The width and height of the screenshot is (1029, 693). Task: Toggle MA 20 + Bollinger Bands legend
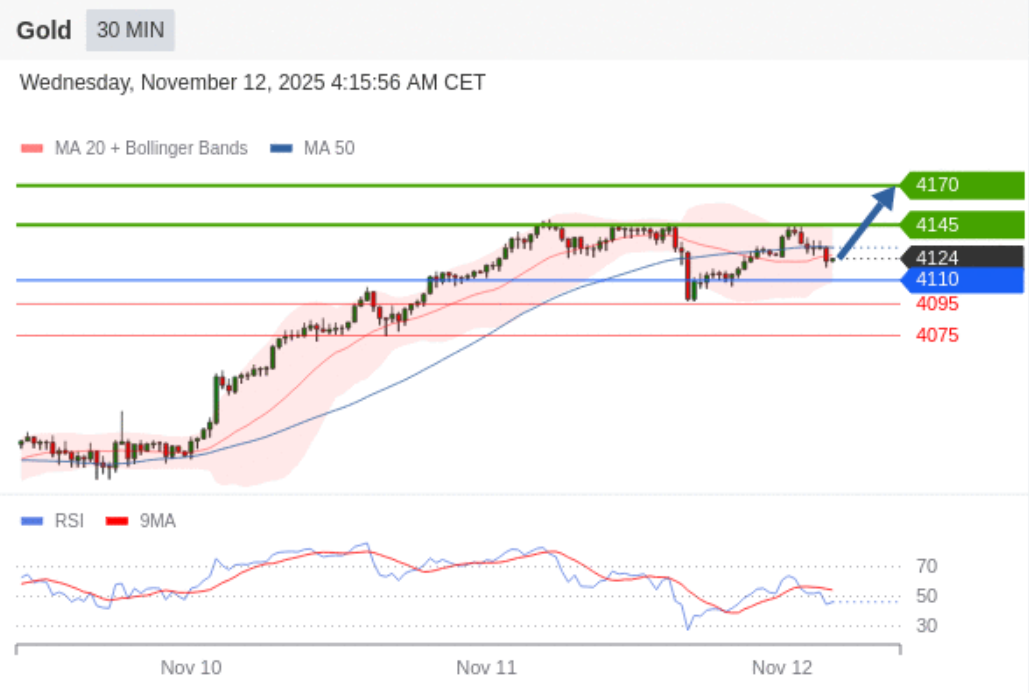(x=134, y=148)
